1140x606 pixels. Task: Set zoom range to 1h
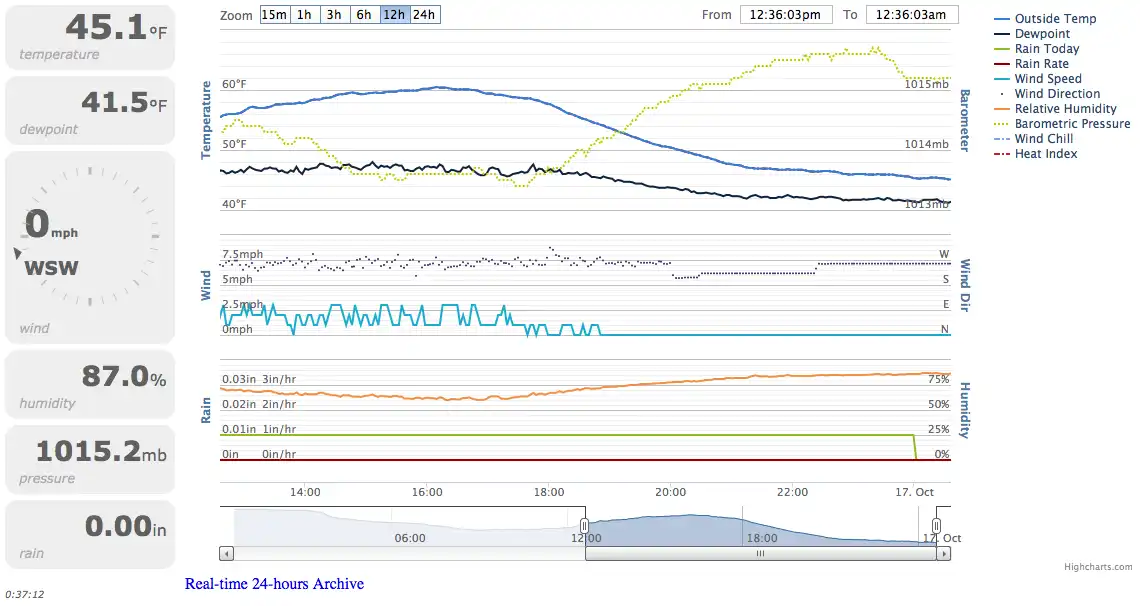(304, 15)
